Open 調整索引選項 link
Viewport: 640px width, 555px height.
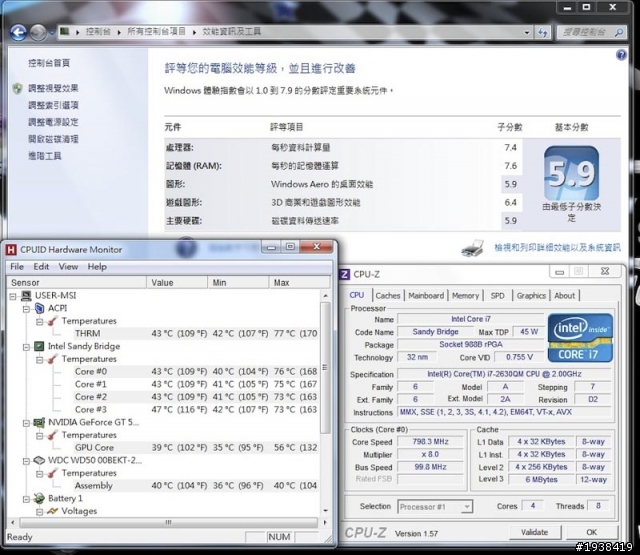(53, 105)
